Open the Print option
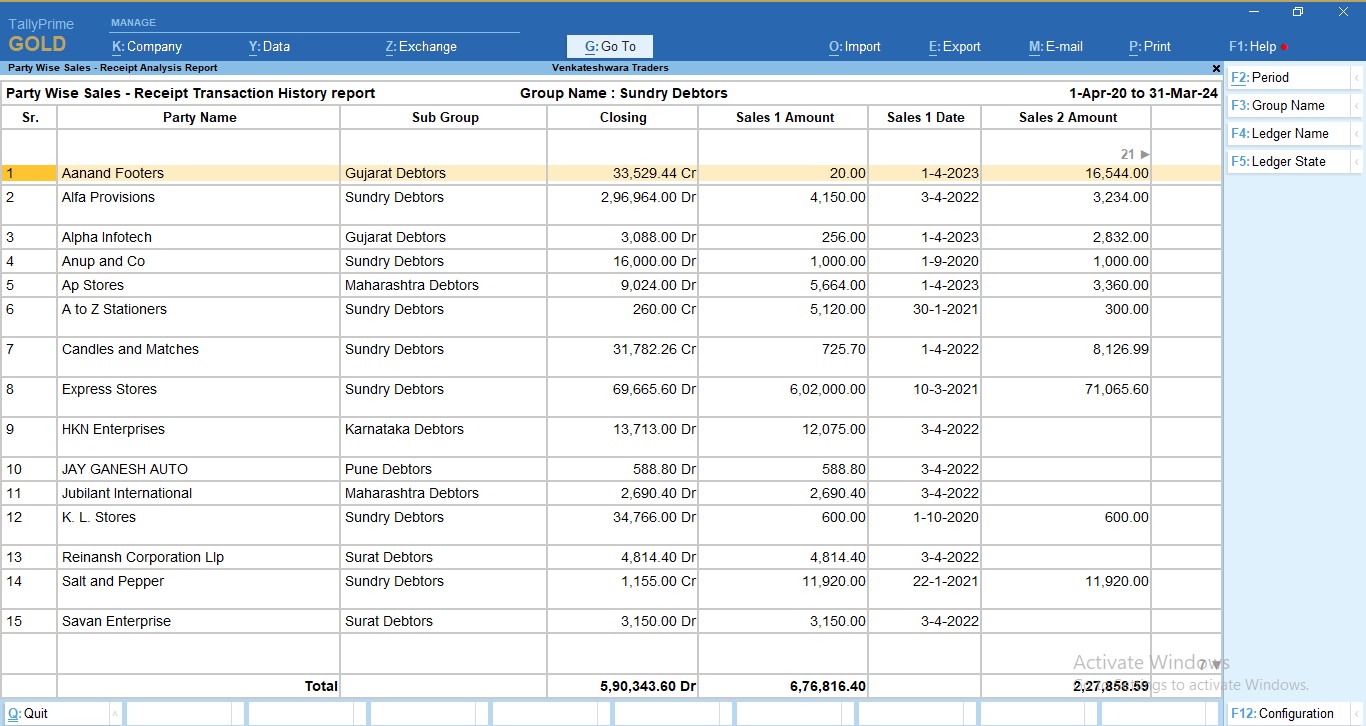Screen dimensions: 1366x726 tap(1149, 46)
